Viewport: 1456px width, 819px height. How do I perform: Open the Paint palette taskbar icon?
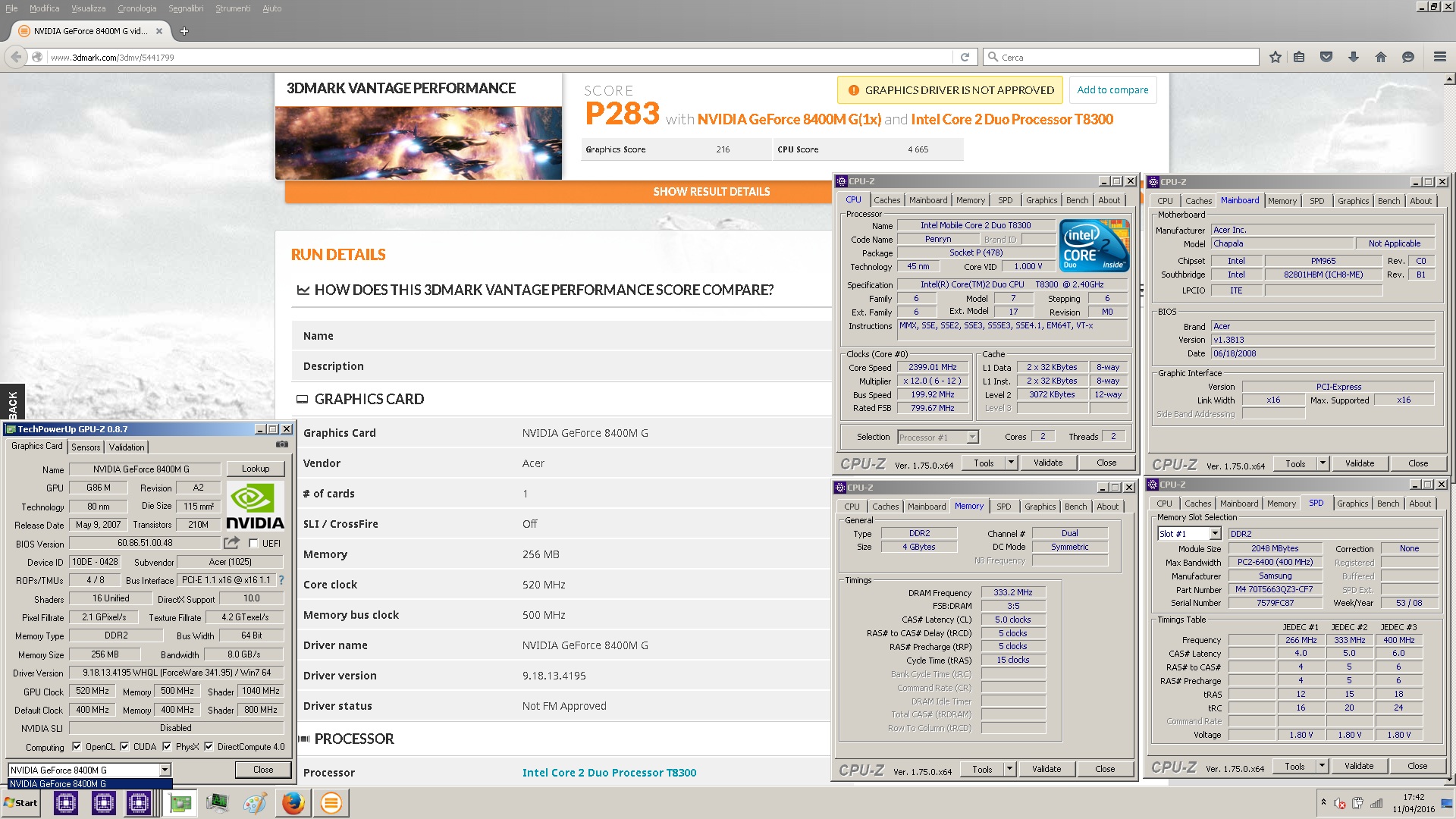click(255, 803)
